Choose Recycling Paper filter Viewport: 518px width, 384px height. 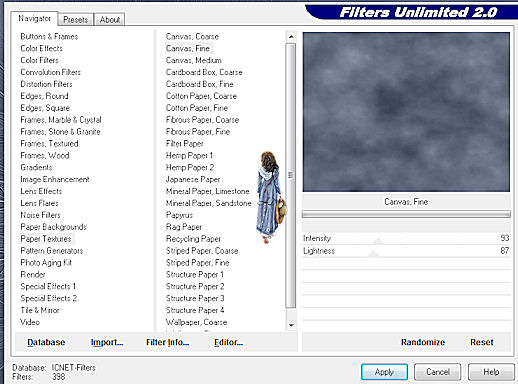pos(193,239)
